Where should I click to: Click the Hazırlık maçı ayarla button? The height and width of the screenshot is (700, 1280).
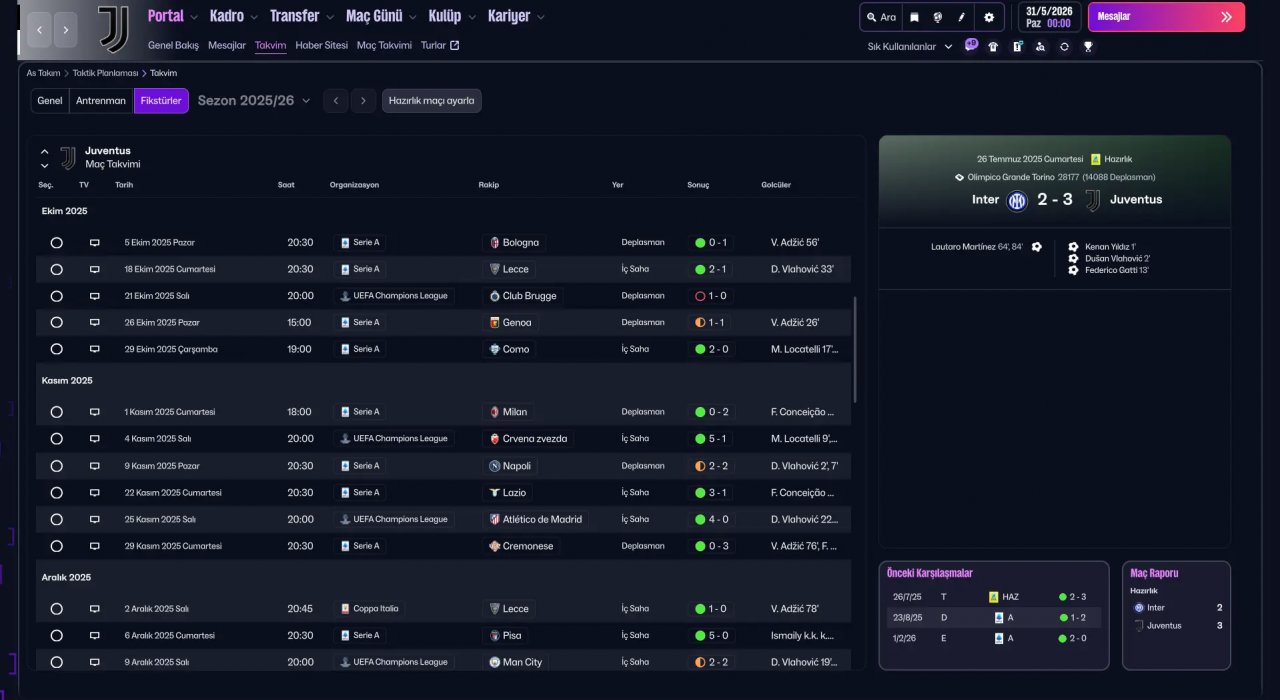[431, 101]
